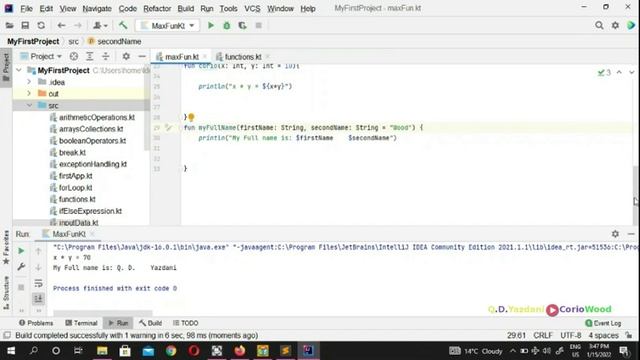Image resolution: width=640 pixels, height=360 pixels.
Task: Click the Open folder toolbar icon
Action: pos(9,26)
